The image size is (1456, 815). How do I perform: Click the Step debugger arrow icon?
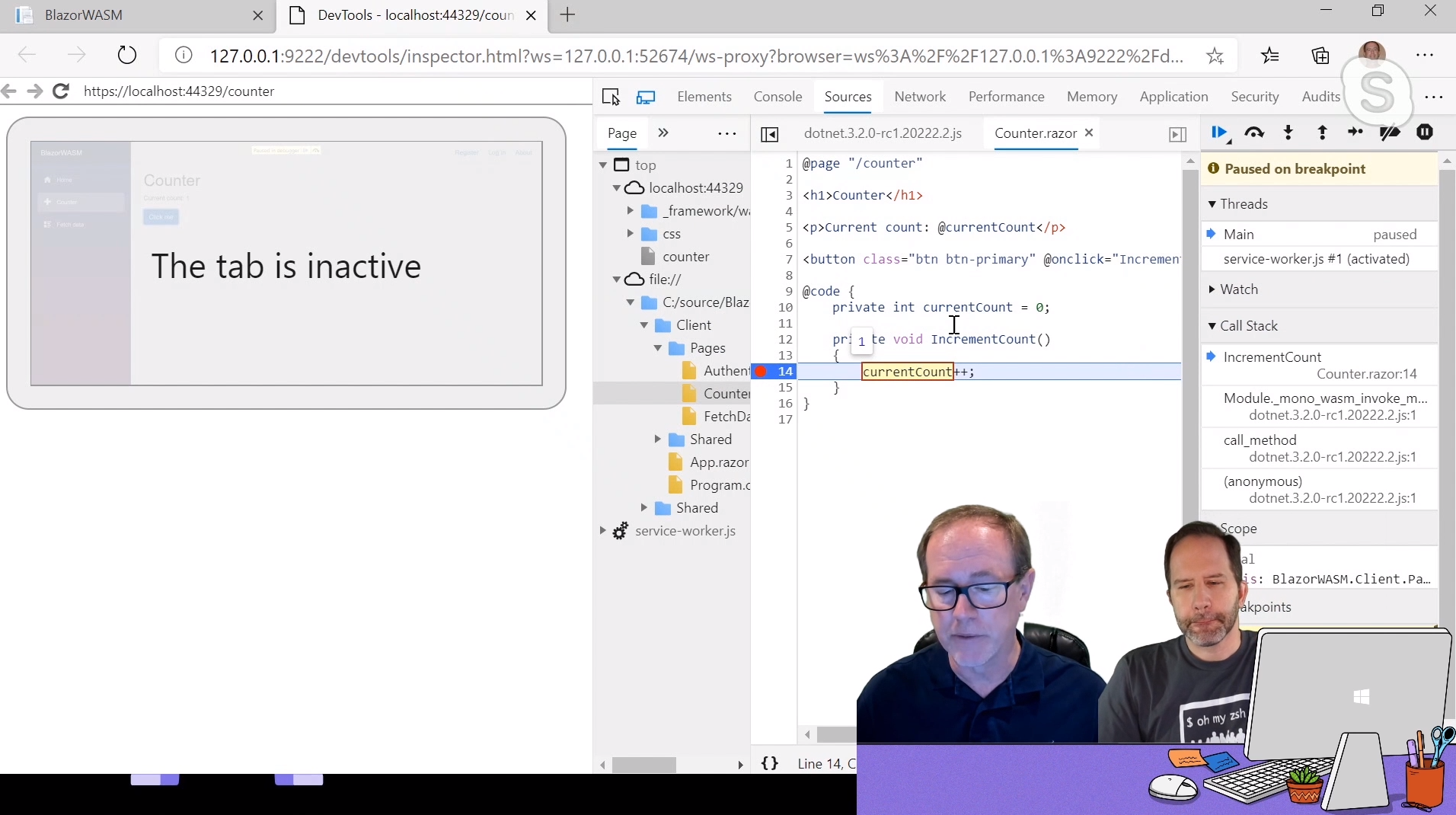(x=1355, y=133)
